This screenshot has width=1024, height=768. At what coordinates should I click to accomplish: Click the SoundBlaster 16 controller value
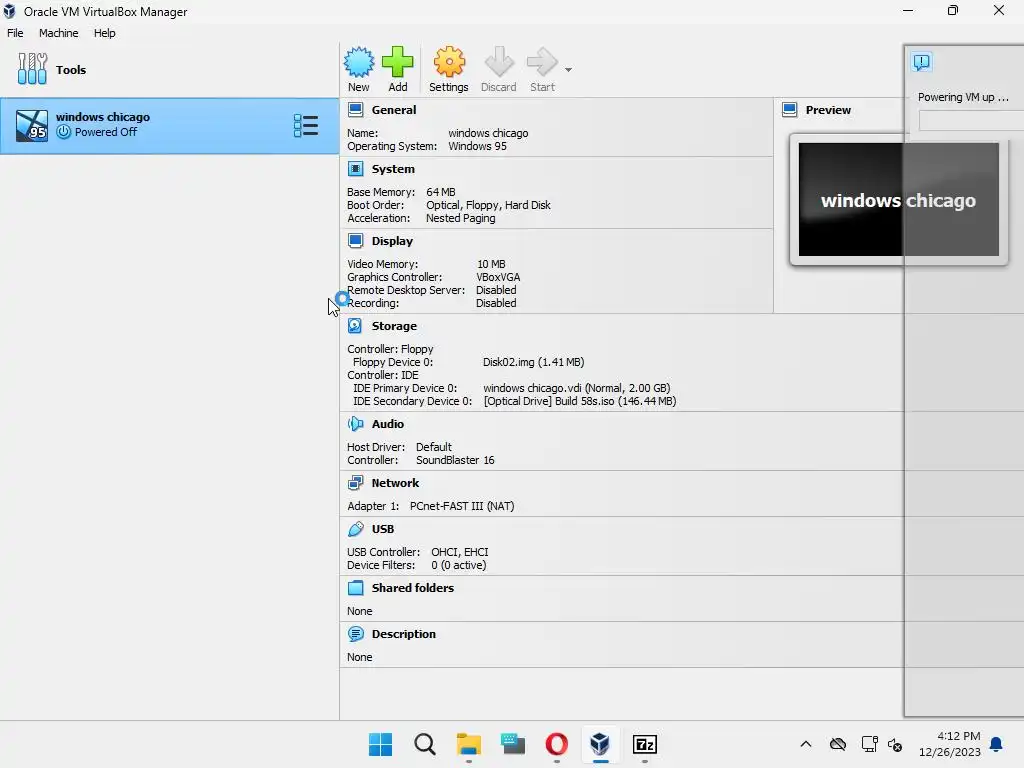pos(455,460)
